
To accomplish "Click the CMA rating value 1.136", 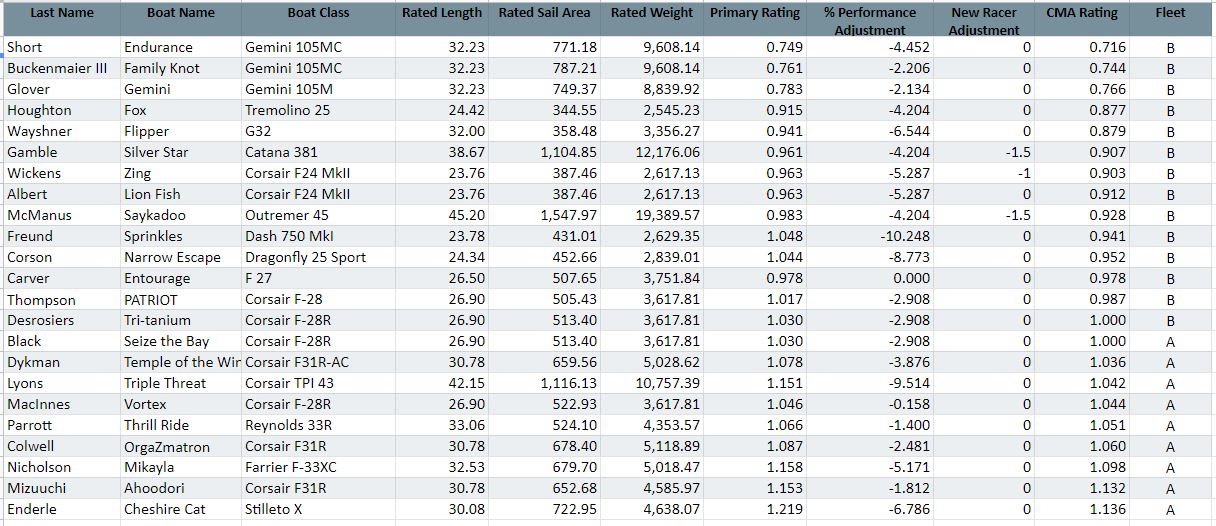I will click(x=1079, y=509).
